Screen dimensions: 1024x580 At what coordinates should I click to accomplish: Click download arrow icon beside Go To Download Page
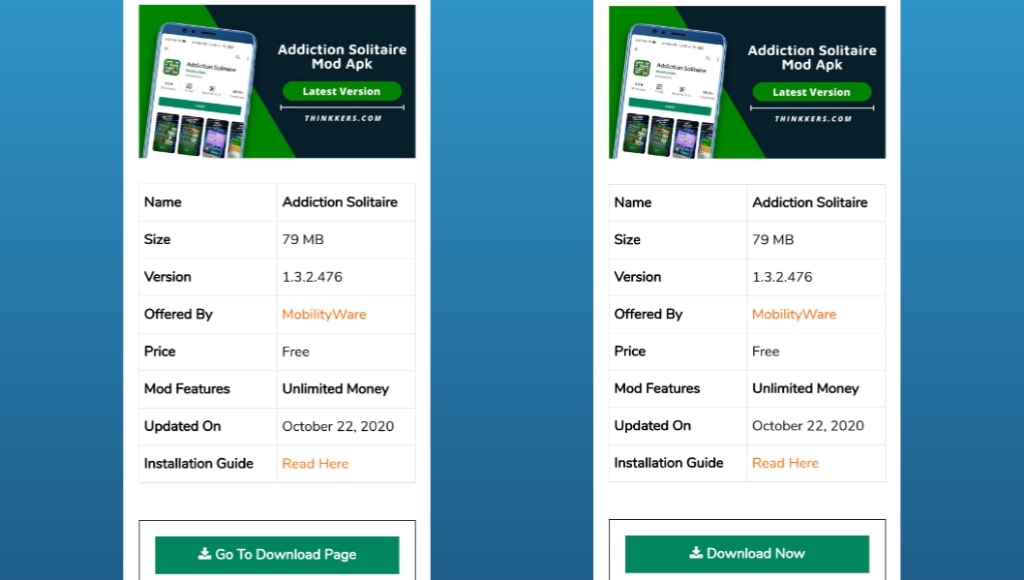(205, 554)
